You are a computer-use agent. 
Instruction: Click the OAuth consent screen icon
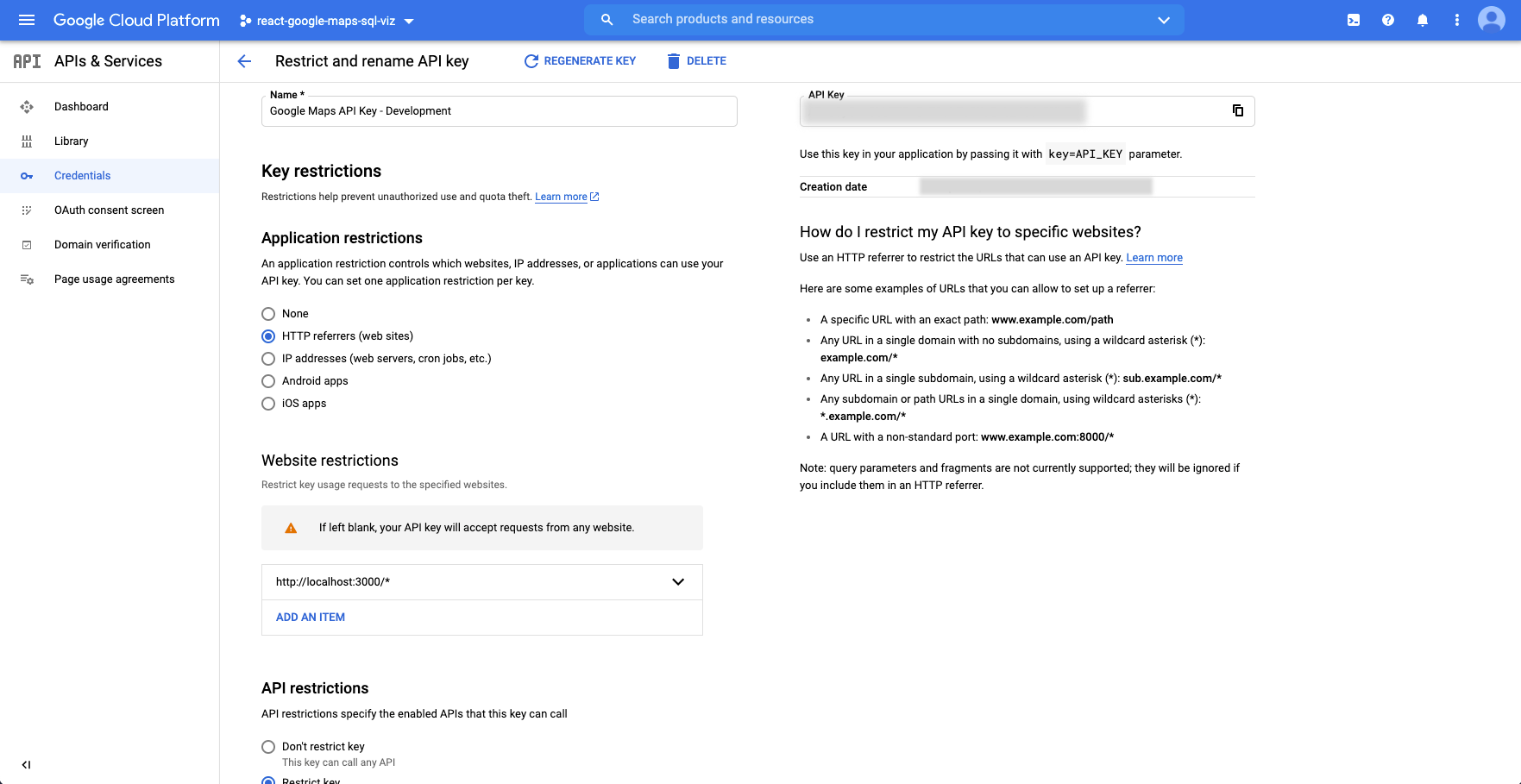coord(27,210)
